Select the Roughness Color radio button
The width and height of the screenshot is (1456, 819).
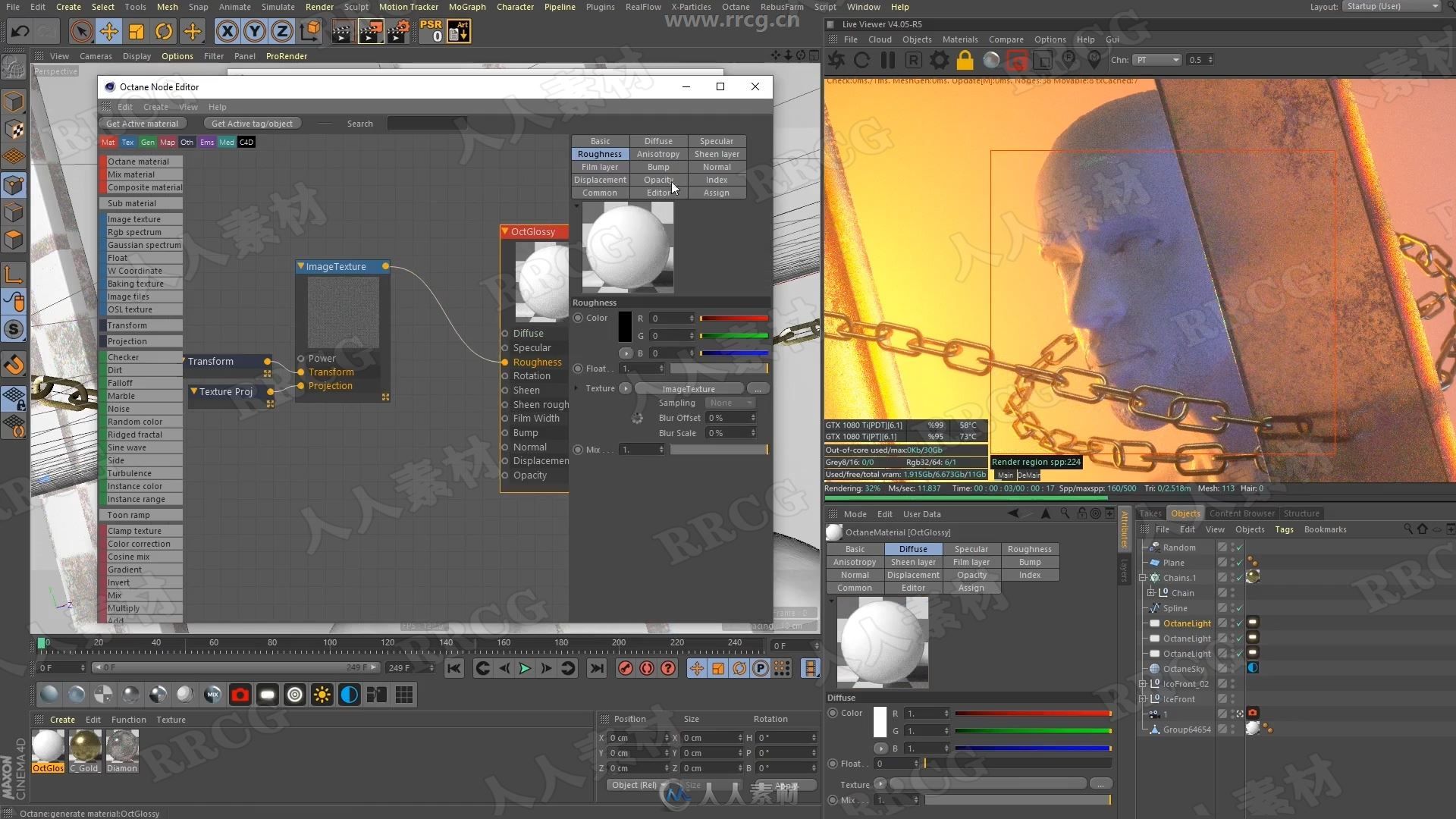click(x=578, y=318)
